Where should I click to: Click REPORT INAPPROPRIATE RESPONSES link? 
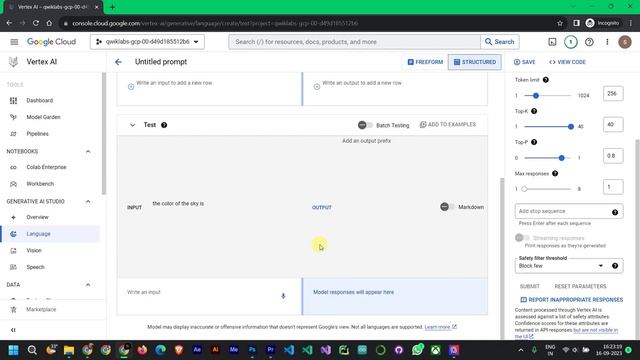(x=572, y=300)
